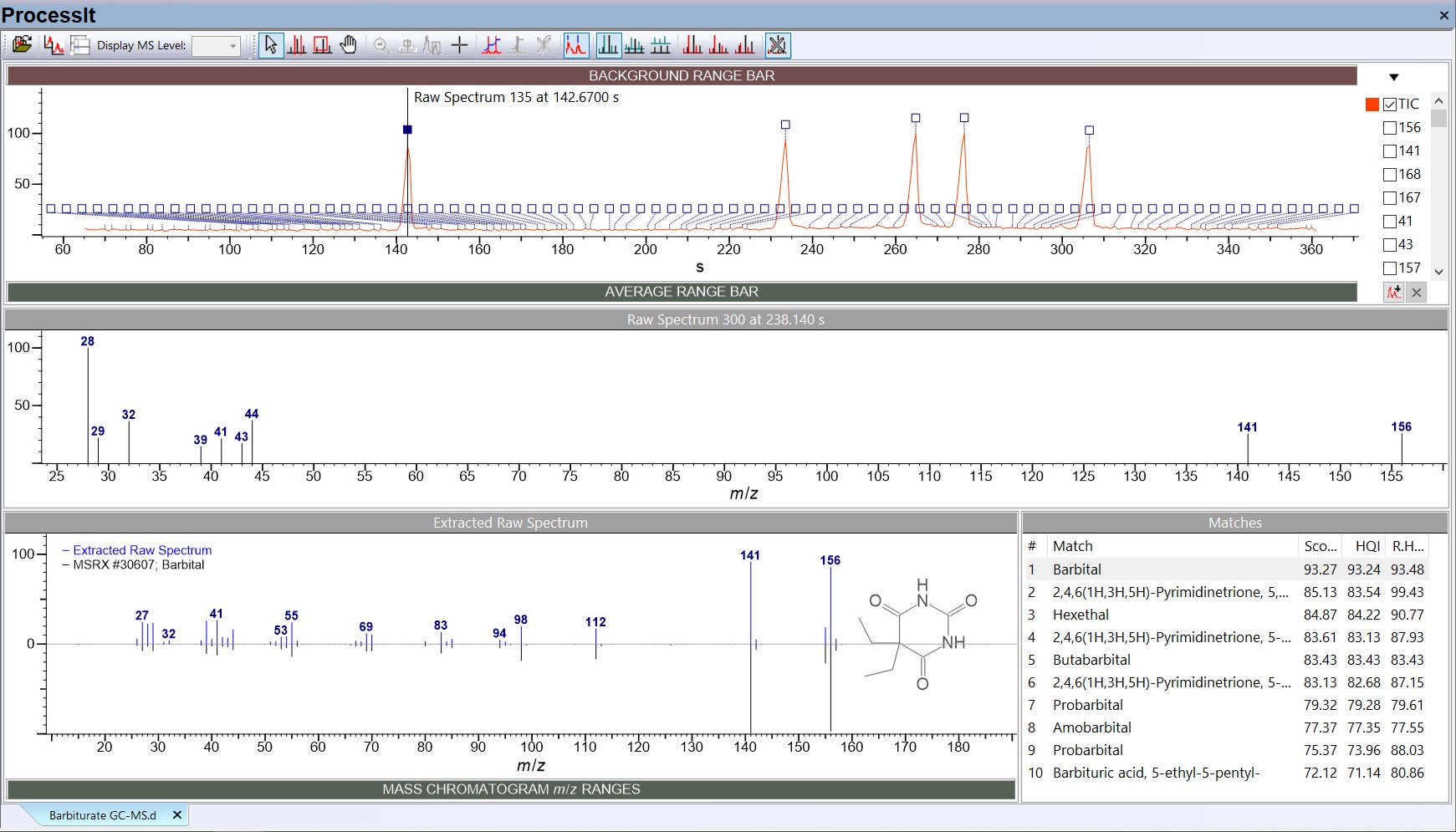Check the 141 ion trace checkbox
The width and height of the screenshot is (1456, 832).
1390,151
